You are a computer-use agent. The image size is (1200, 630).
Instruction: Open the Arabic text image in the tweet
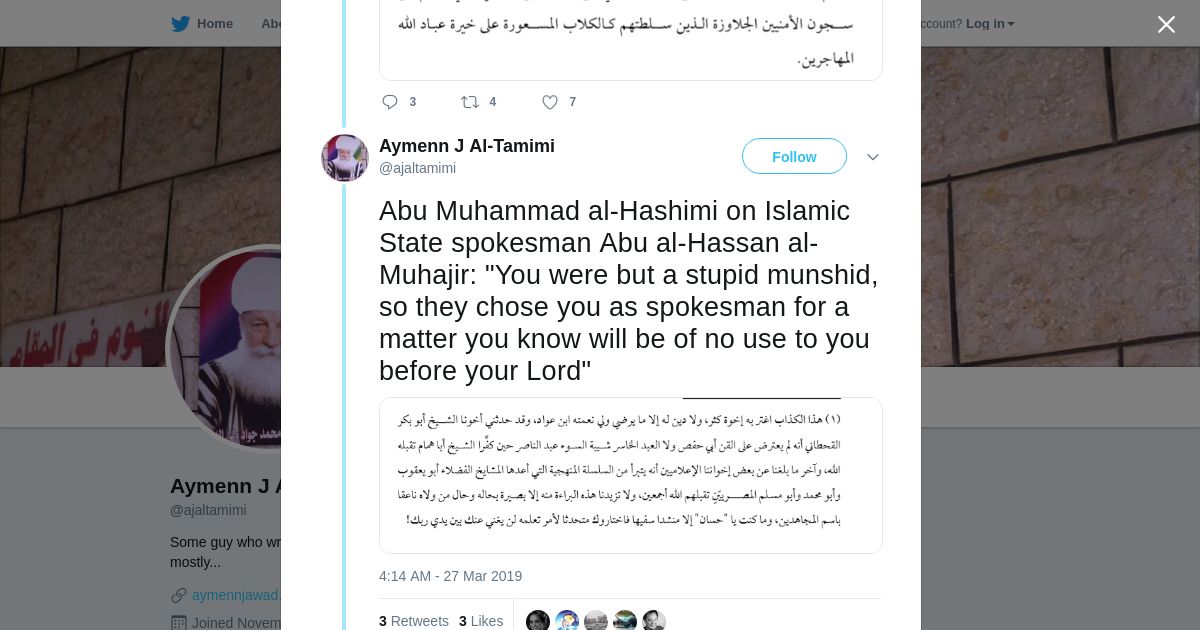point(630,475)
